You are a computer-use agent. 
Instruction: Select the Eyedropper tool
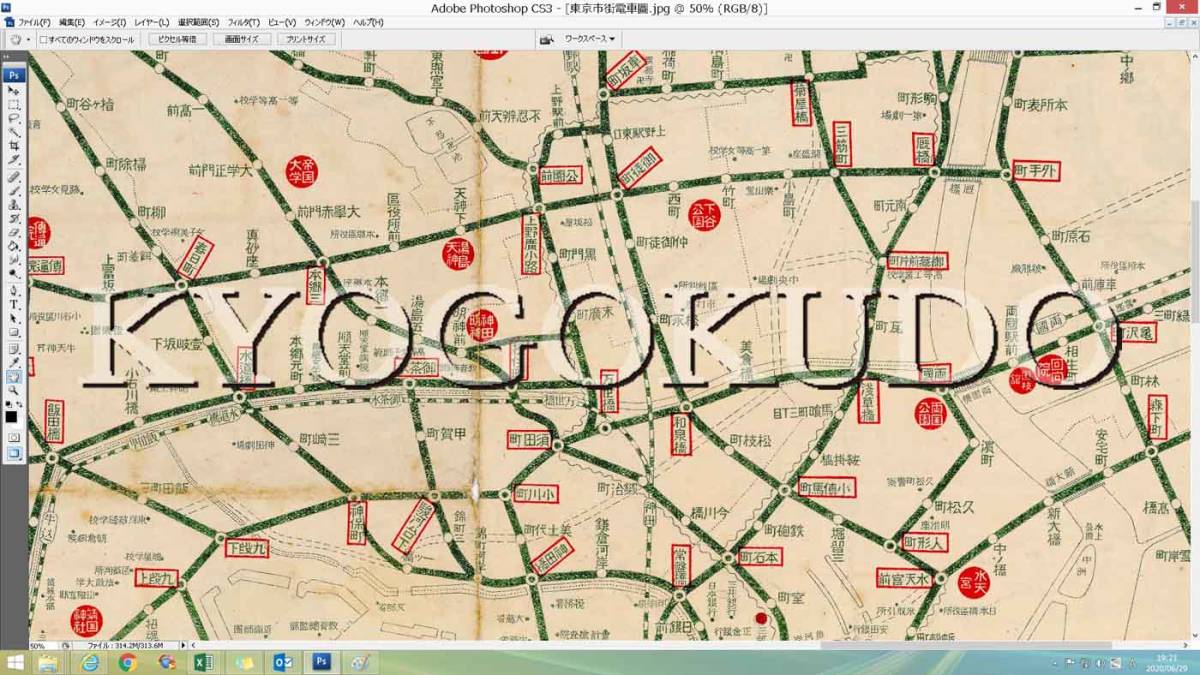click(x=14, y=361)
